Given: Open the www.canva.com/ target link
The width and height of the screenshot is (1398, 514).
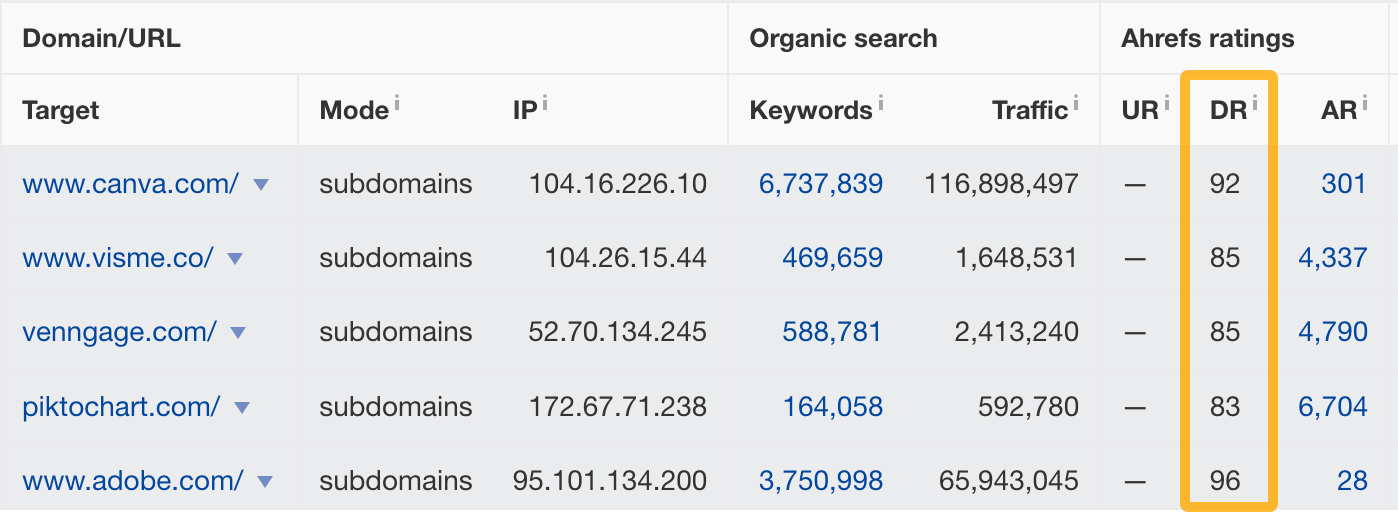Looking at the screenshot, I should click(130, 184).
